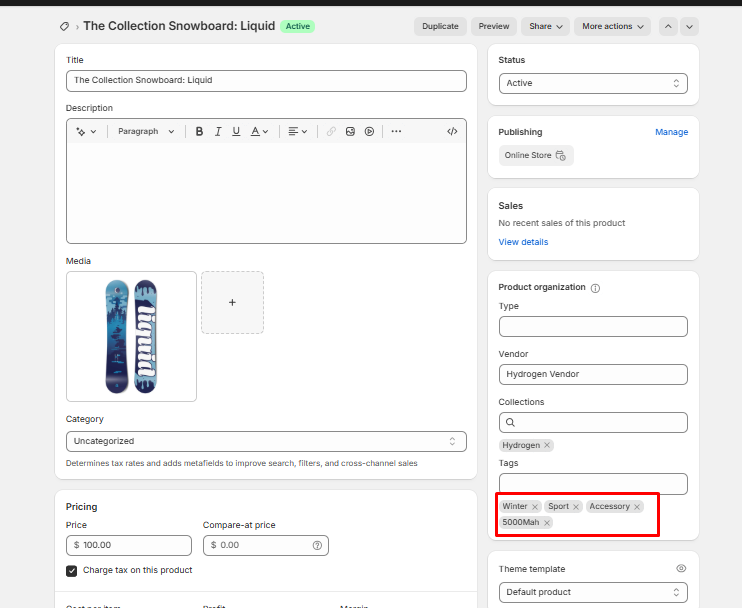This screenshot has width=742, height=608.
Task: Click Product organization info icon
Action: pyautogui.click(x=595, y=288)
